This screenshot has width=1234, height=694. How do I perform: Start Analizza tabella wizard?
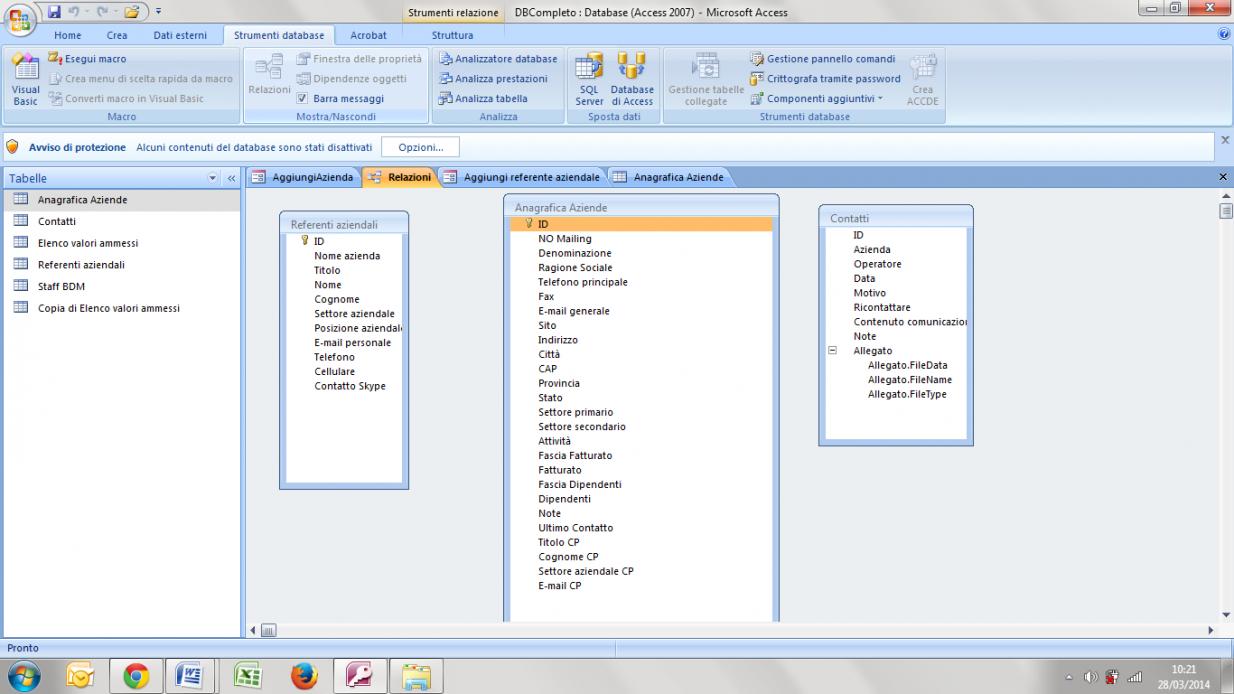[x=483, y=99]
